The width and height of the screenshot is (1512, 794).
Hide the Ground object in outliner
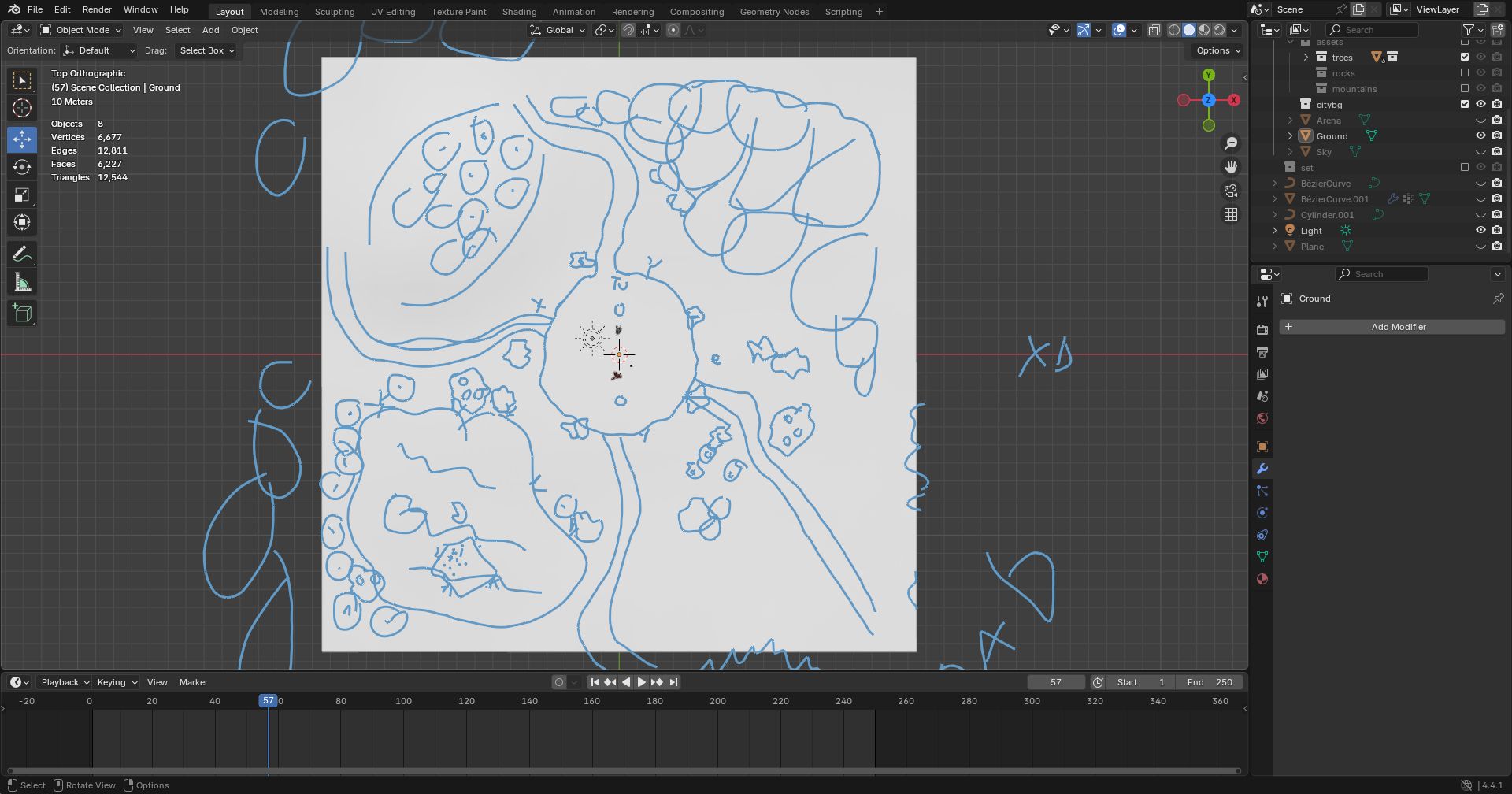coord(1480,136)
